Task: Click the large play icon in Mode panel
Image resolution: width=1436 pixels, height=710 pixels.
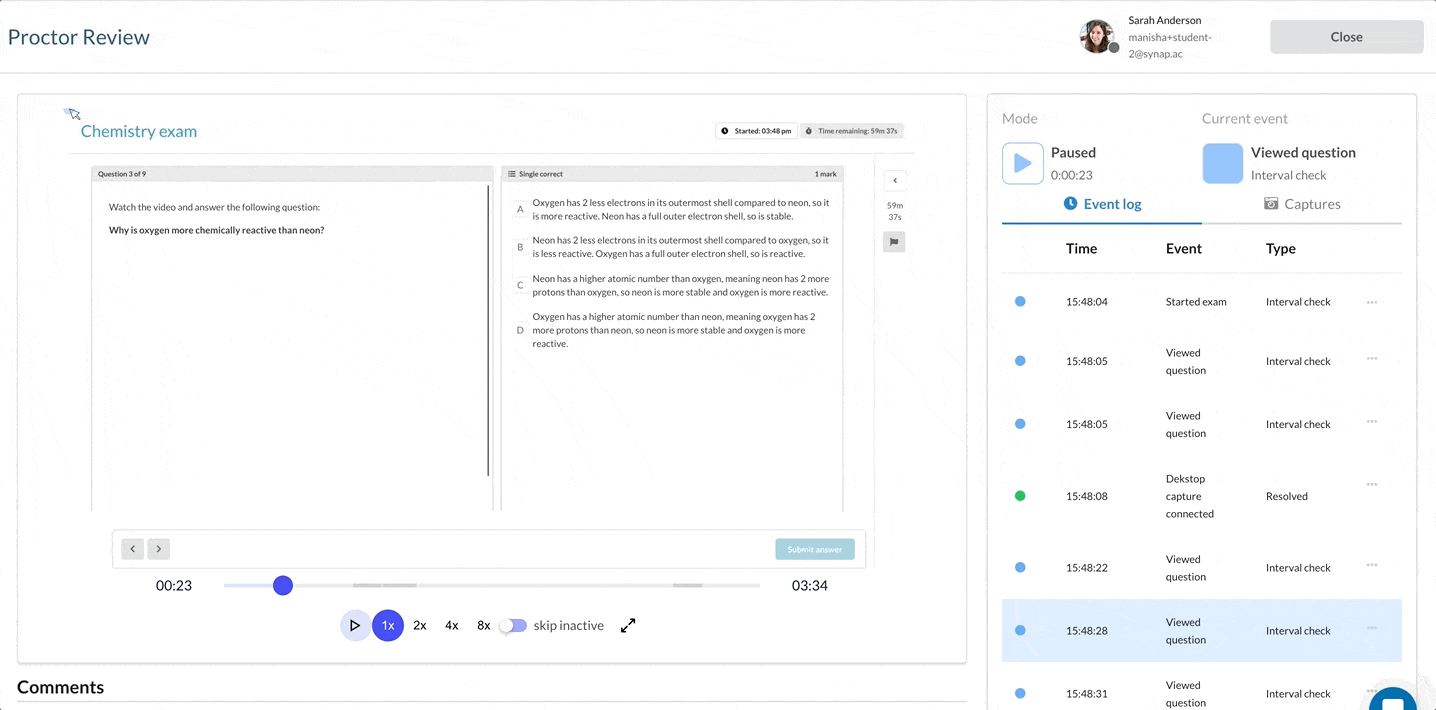Action: click(x=1022, y=163)
